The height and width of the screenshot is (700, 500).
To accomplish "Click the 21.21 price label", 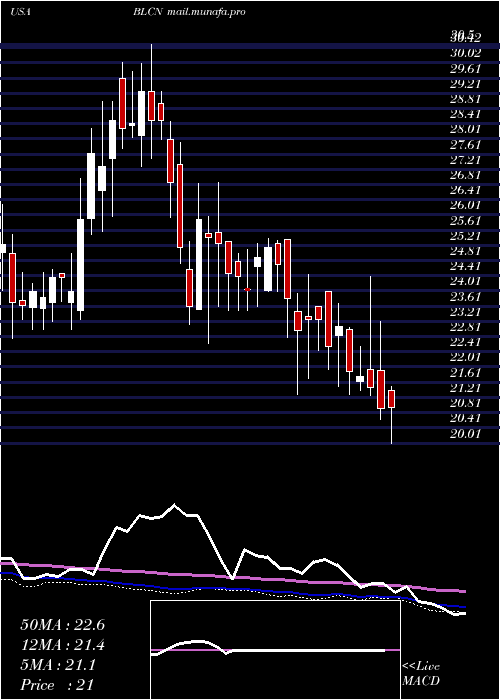I will click(x=466, y=388).
